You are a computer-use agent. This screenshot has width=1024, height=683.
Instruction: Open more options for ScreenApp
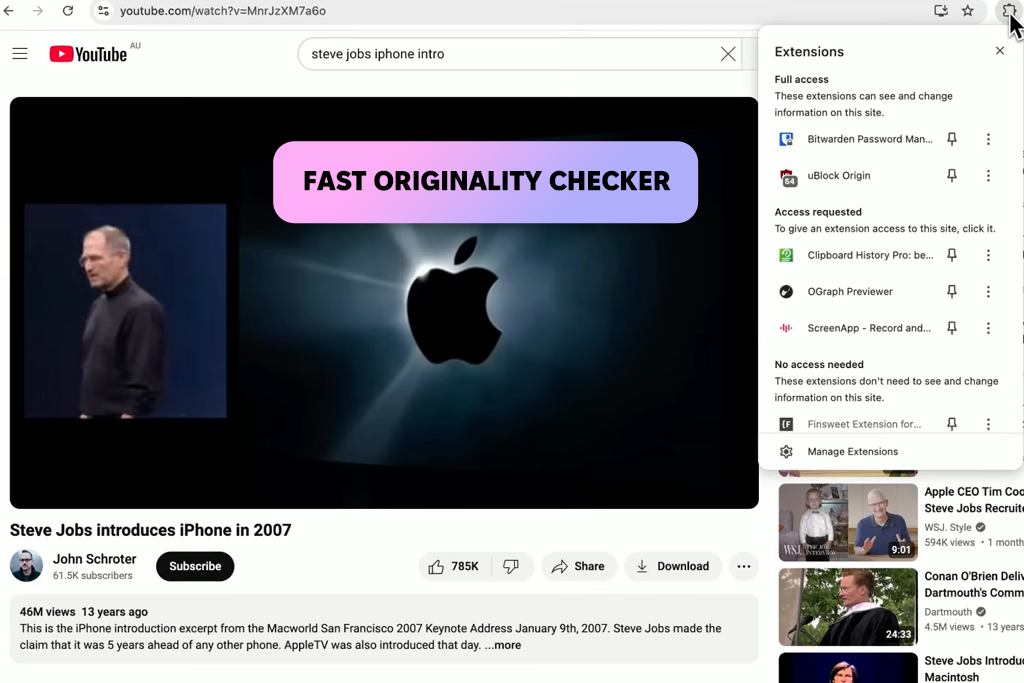988,328
